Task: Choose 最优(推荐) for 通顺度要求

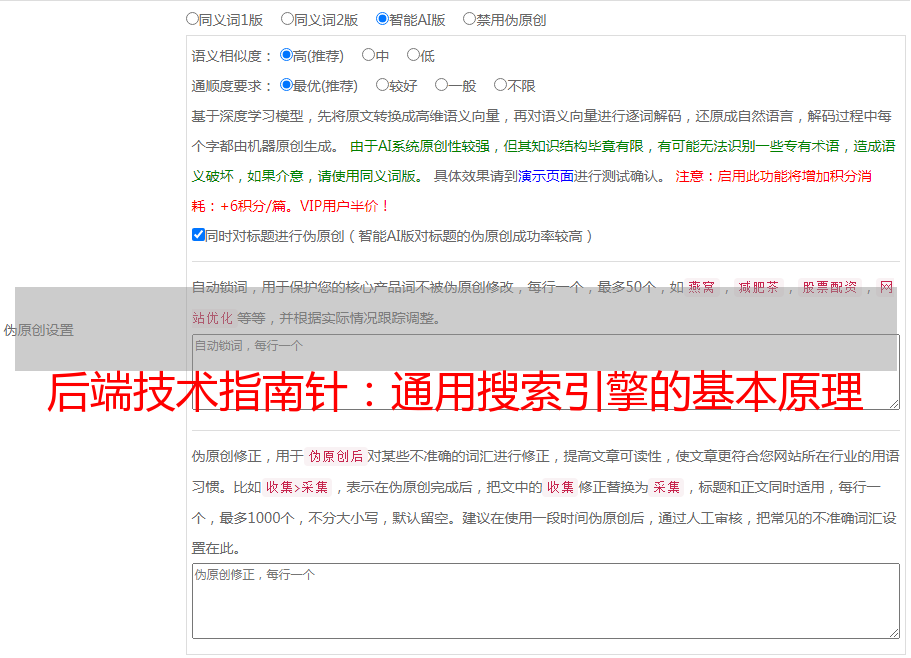Action: pyautogui.click(x=286, y=85)
